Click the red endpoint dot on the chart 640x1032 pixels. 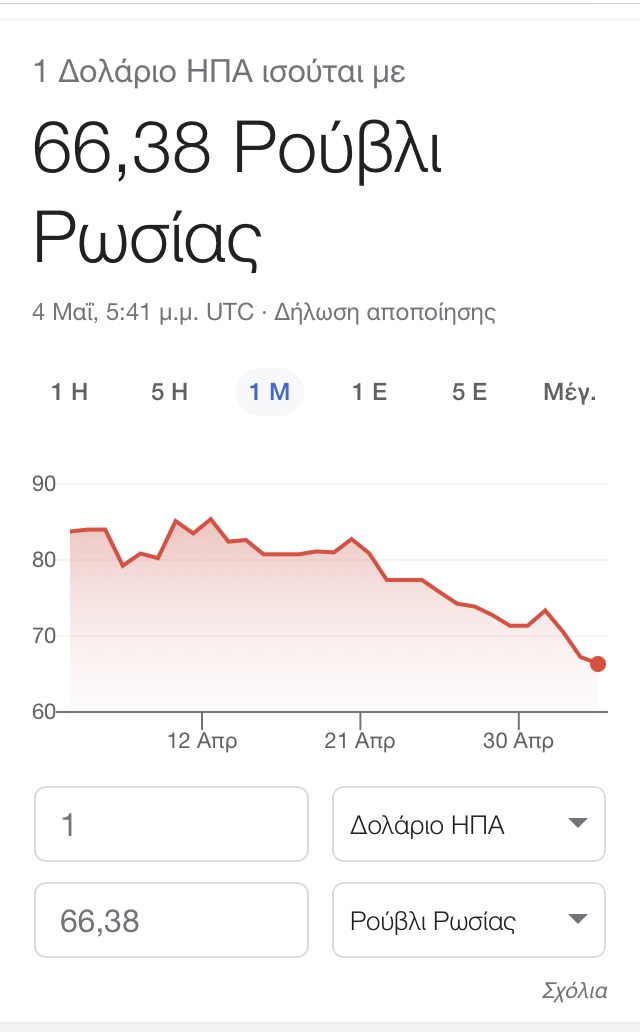(598, 664)
